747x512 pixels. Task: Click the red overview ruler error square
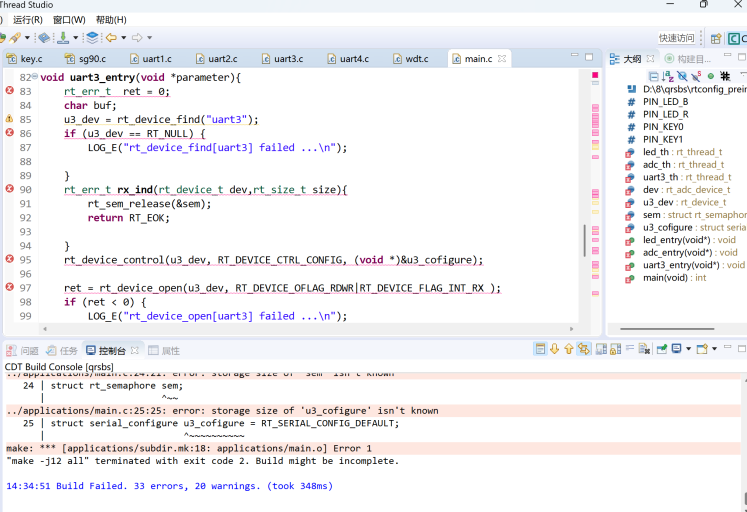(x=595, y=75)
